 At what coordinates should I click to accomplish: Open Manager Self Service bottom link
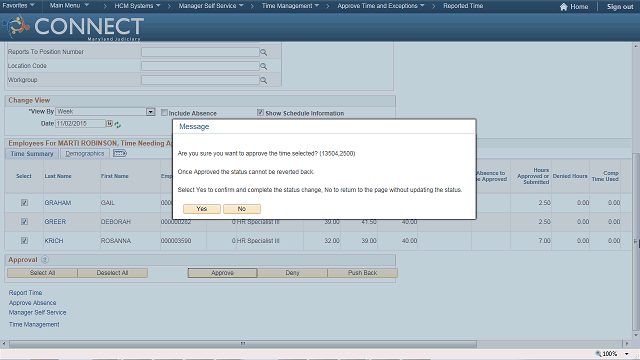pos(38,313)
